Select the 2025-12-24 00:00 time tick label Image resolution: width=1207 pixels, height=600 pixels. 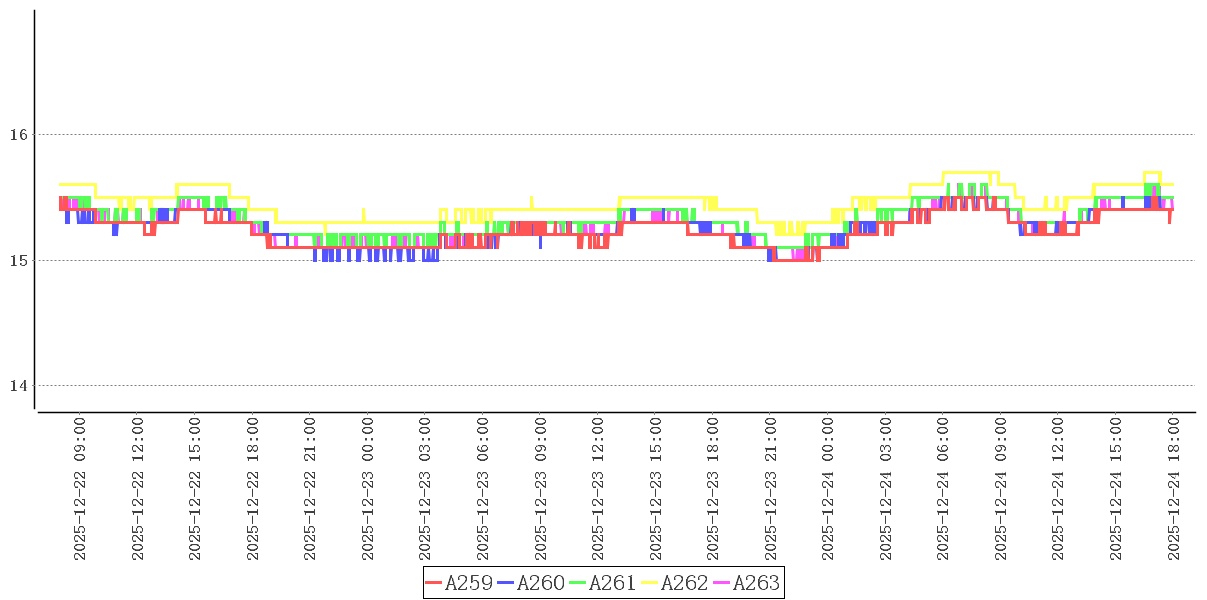[828, 490]
